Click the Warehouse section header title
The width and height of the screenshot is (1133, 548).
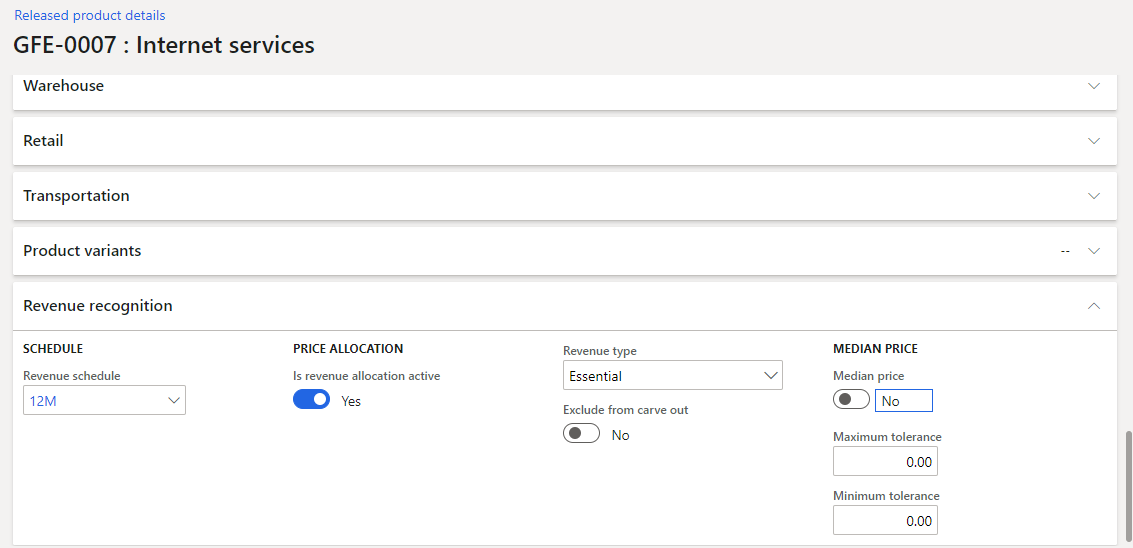[64, 86]
